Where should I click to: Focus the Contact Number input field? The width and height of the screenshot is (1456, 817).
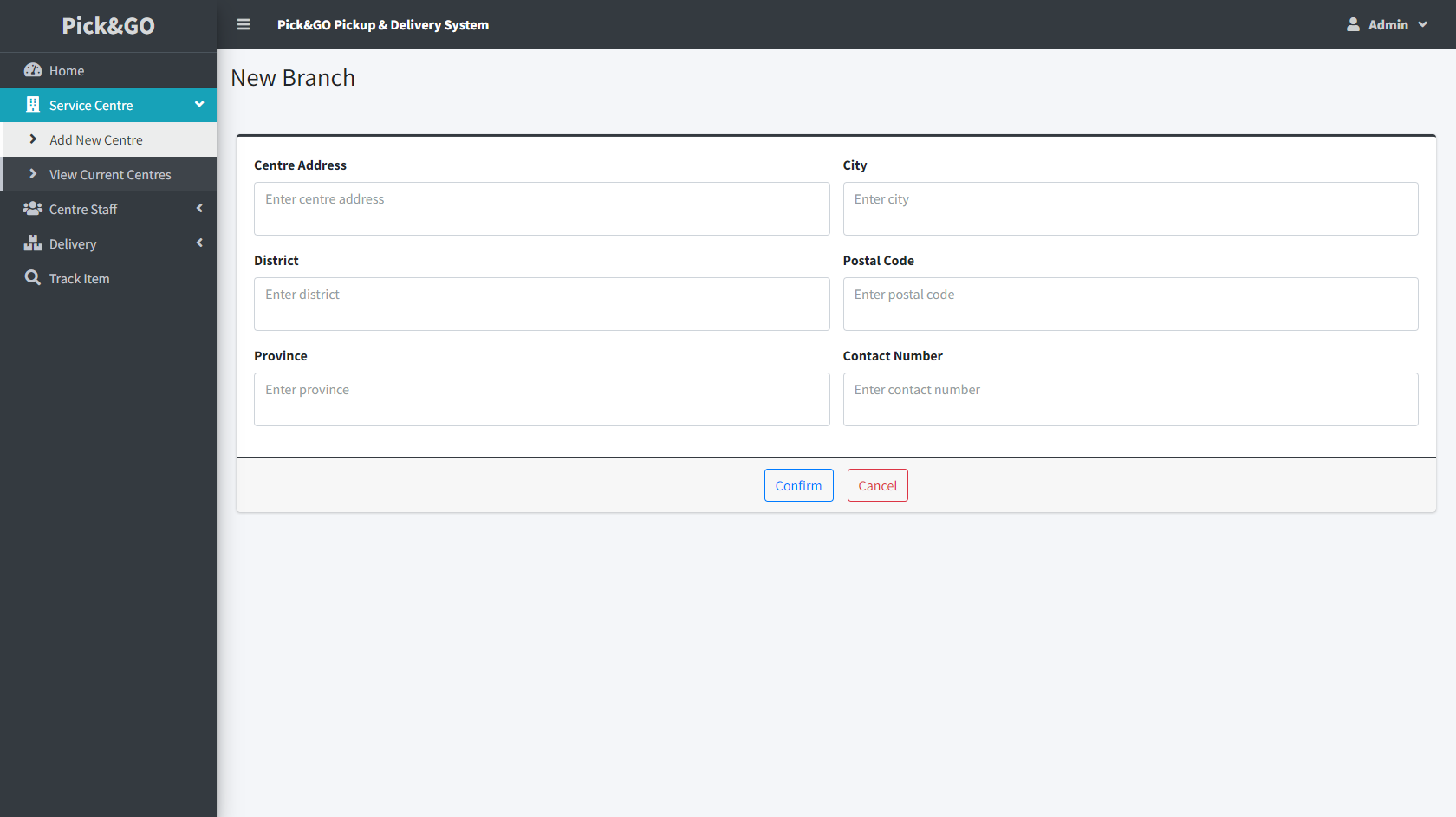[x=1130, y=399]
